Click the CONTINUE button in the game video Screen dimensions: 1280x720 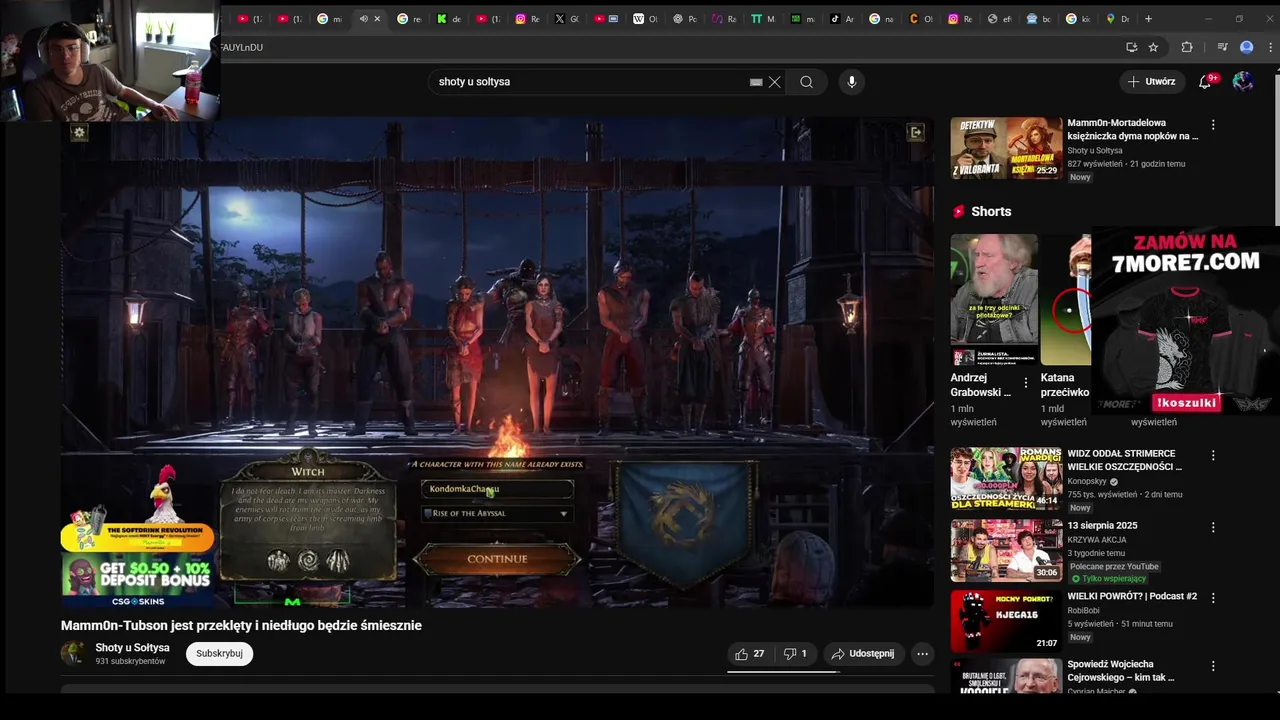coord(497,559)
